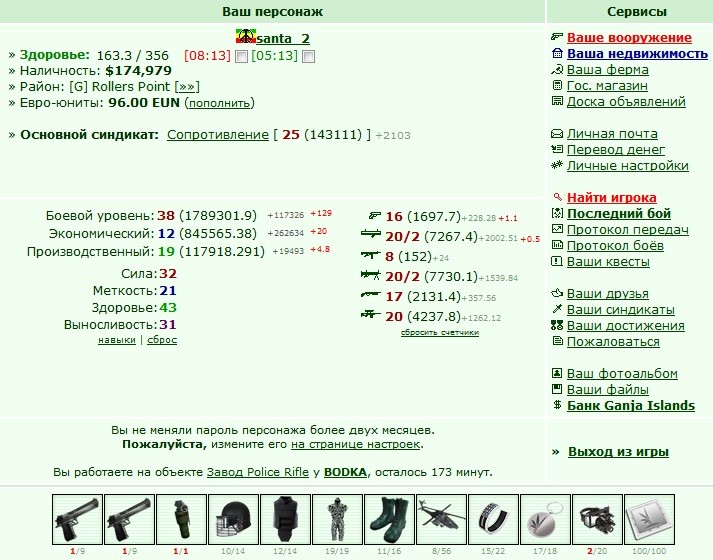
Task: Click the envelope icon beside Личная почта
Action: click(x=557, y=134)
